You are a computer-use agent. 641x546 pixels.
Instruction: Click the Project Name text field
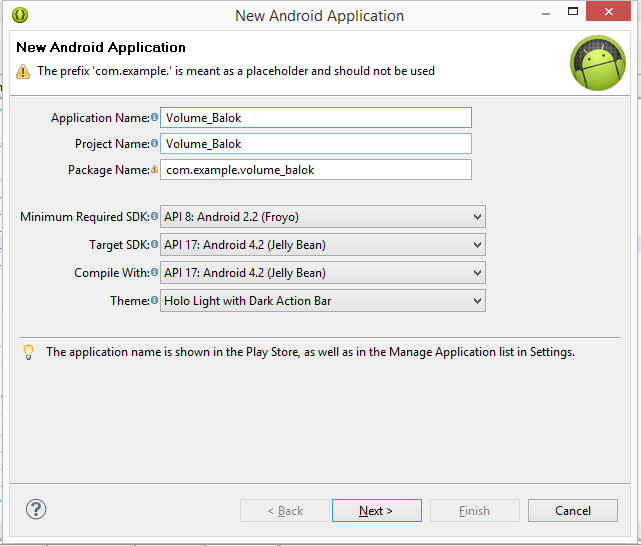pyautogui.click(x=316, y=144)
